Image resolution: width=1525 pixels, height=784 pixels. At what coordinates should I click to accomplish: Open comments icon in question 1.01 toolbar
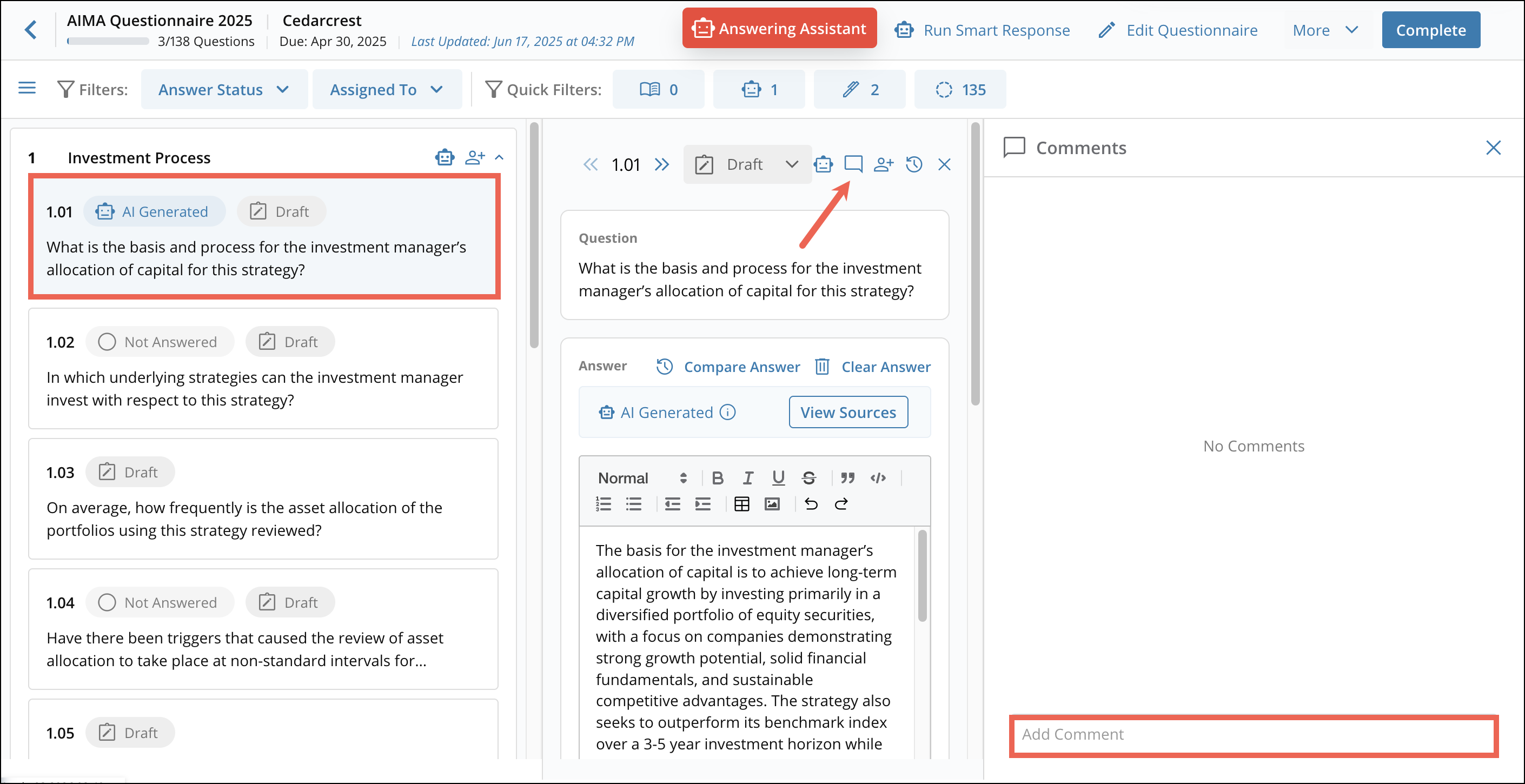[853, 164]
